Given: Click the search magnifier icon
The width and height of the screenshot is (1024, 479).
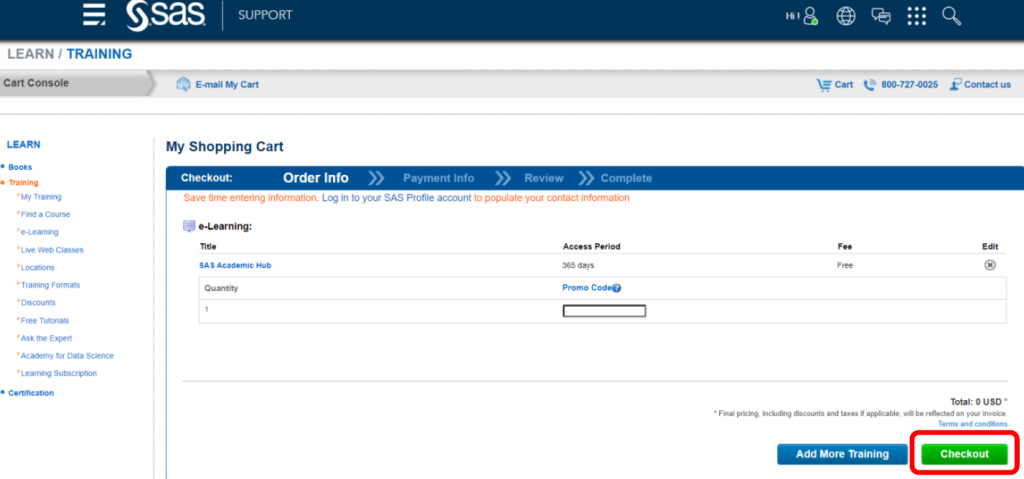Looking at the screenshot, I should [x=951, y=16].
